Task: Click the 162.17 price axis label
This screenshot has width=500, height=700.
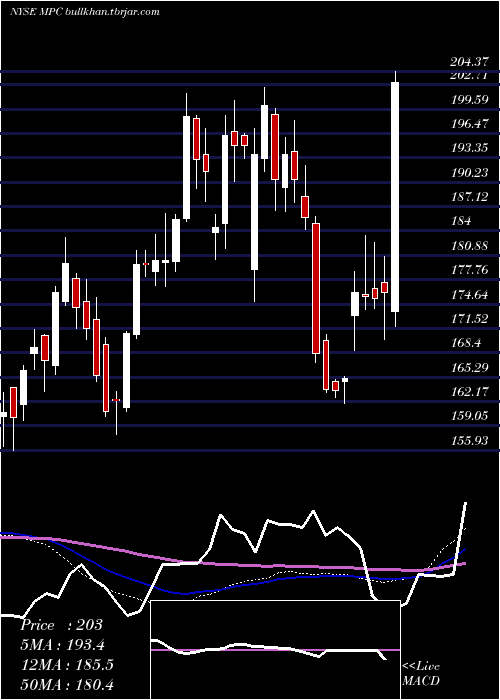Action: pos(469,392)
